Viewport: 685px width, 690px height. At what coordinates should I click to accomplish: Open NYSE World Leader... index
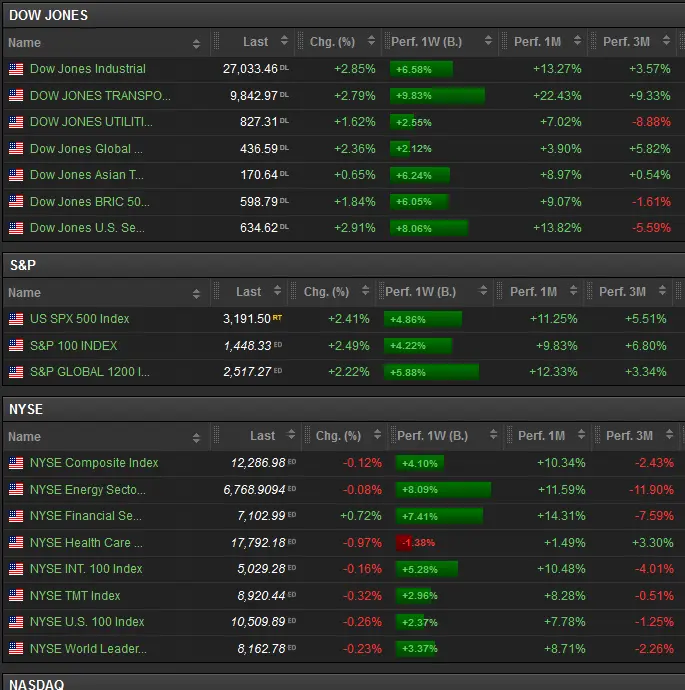(x=88, y=649)
